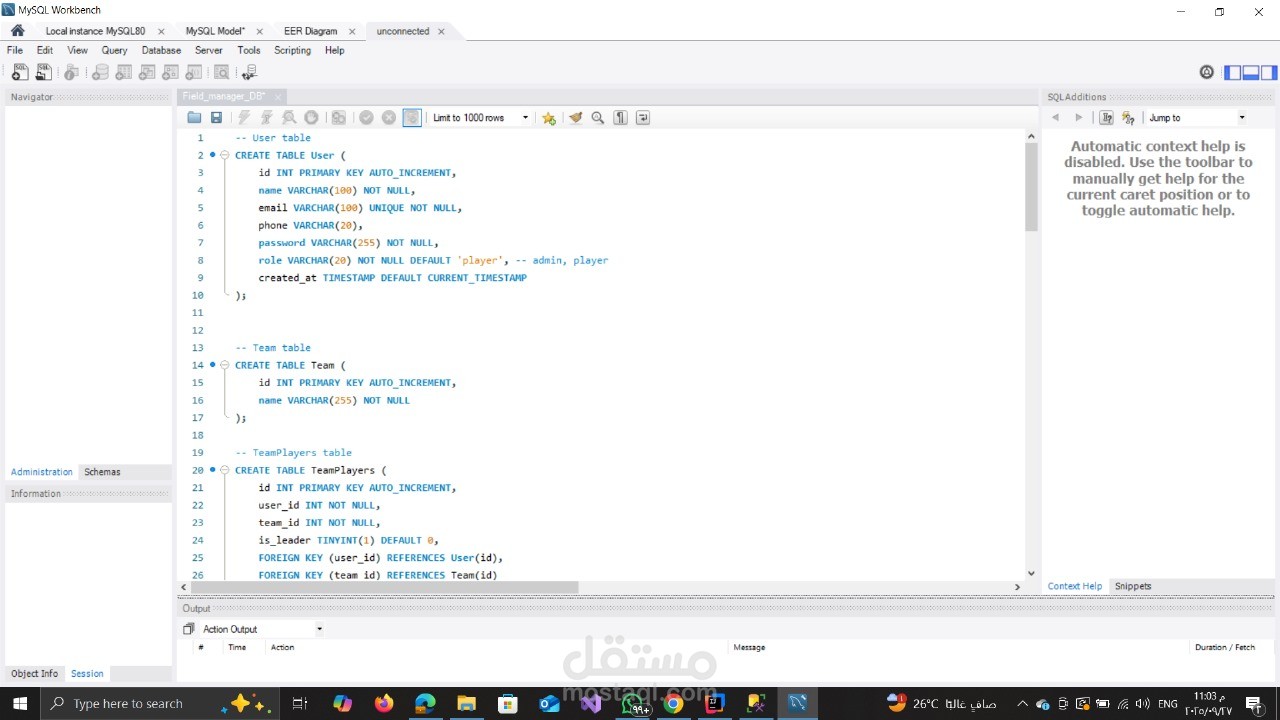This screenshot has width=1280, height=720.
Task: Toggle word wrap icon in editor toolbar
Action: point(643,118)
